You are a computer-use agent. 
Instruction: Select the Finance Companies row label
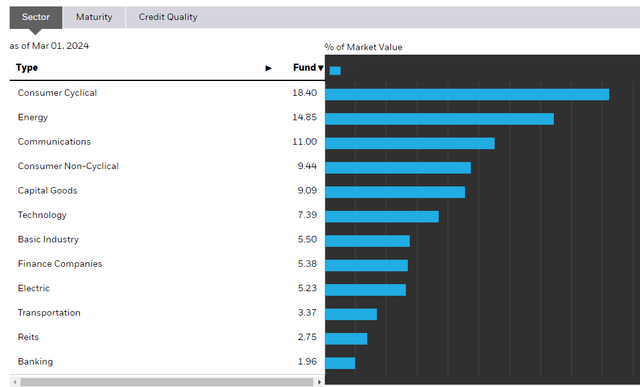click(x=60, y=264)
